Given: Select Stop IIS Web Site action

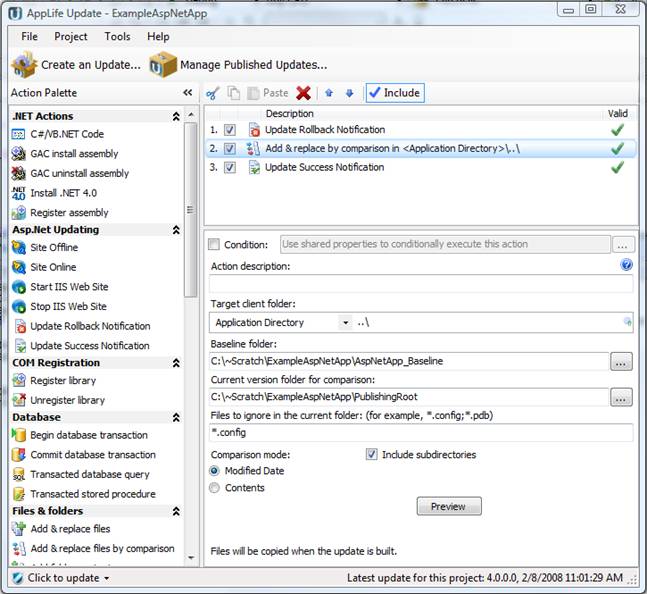Looking at the screenshot, I should point(59,306).
